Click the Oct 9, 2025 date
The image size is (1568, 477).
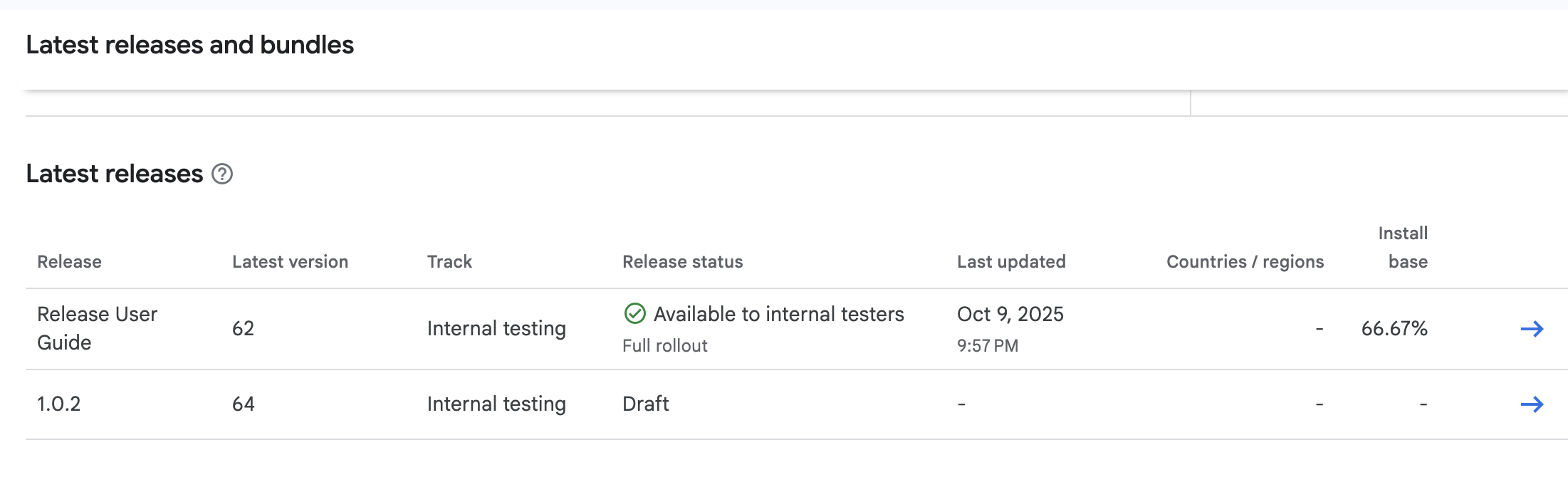(x=1010, y=314)
